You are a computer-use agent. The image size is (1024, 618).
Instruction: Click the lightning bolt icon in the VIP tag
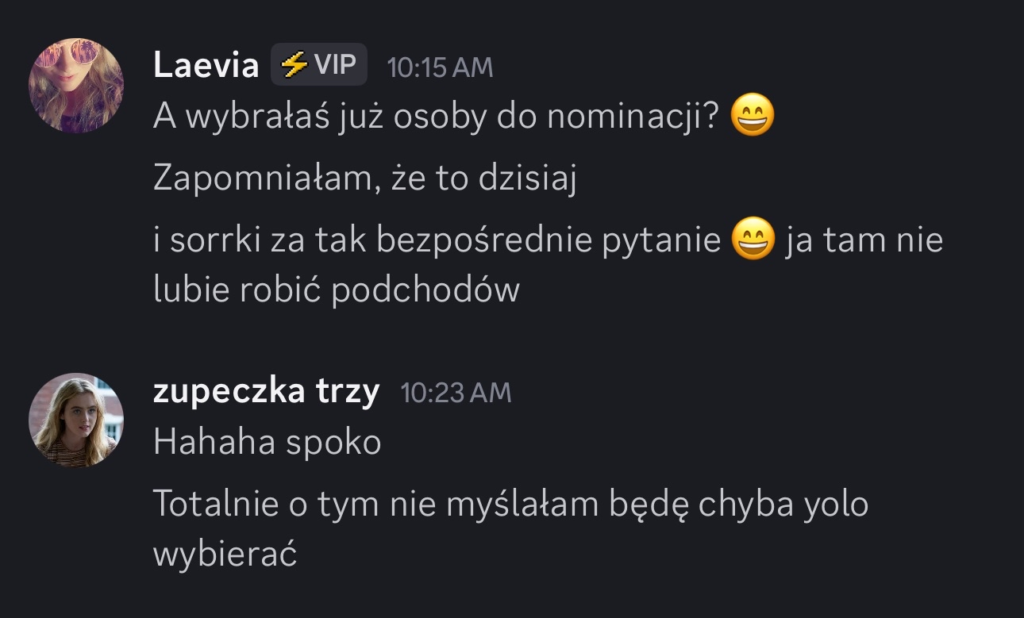(293, 66)
